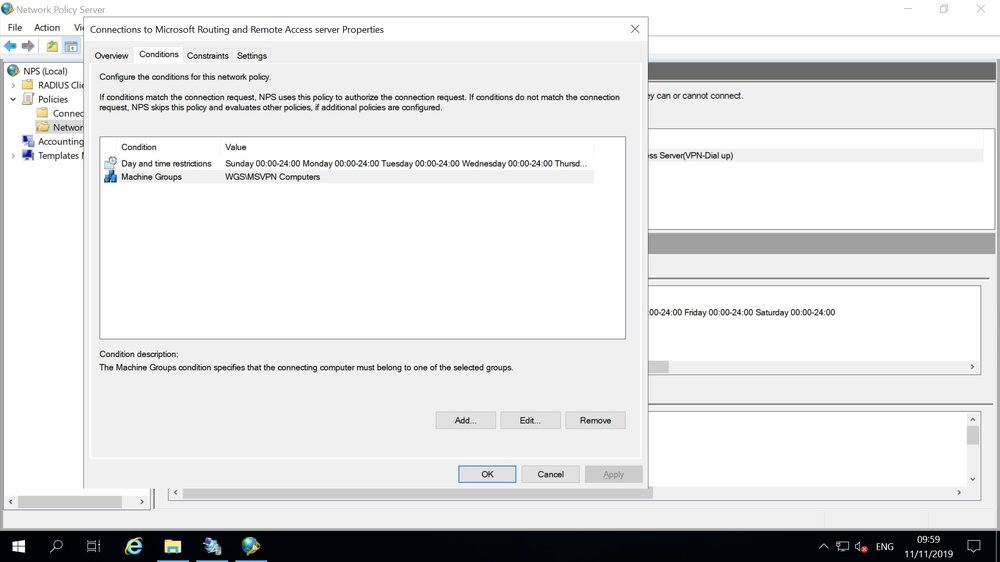Click the Add... button

pos(466,420)
